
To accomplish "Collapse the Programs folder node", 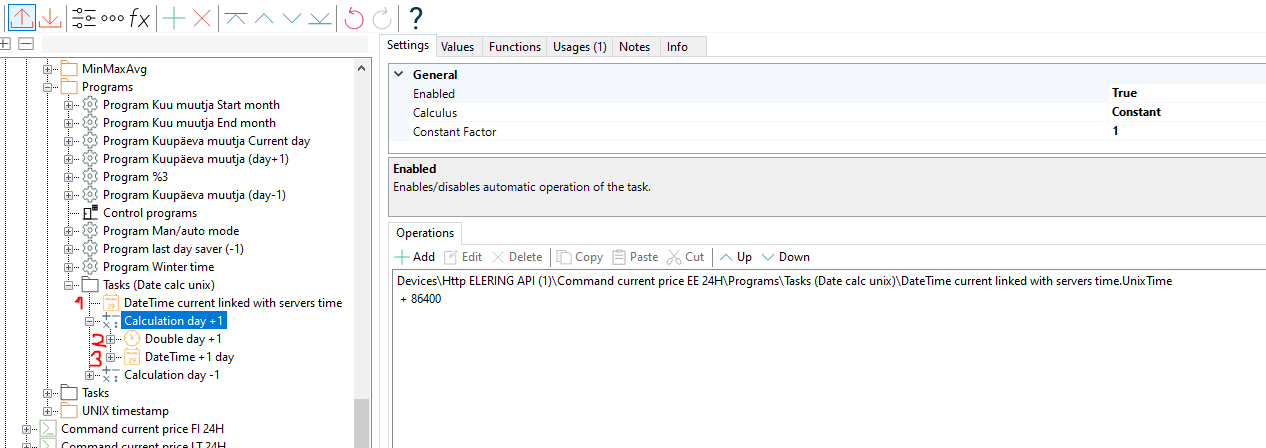I will [47, 87].
